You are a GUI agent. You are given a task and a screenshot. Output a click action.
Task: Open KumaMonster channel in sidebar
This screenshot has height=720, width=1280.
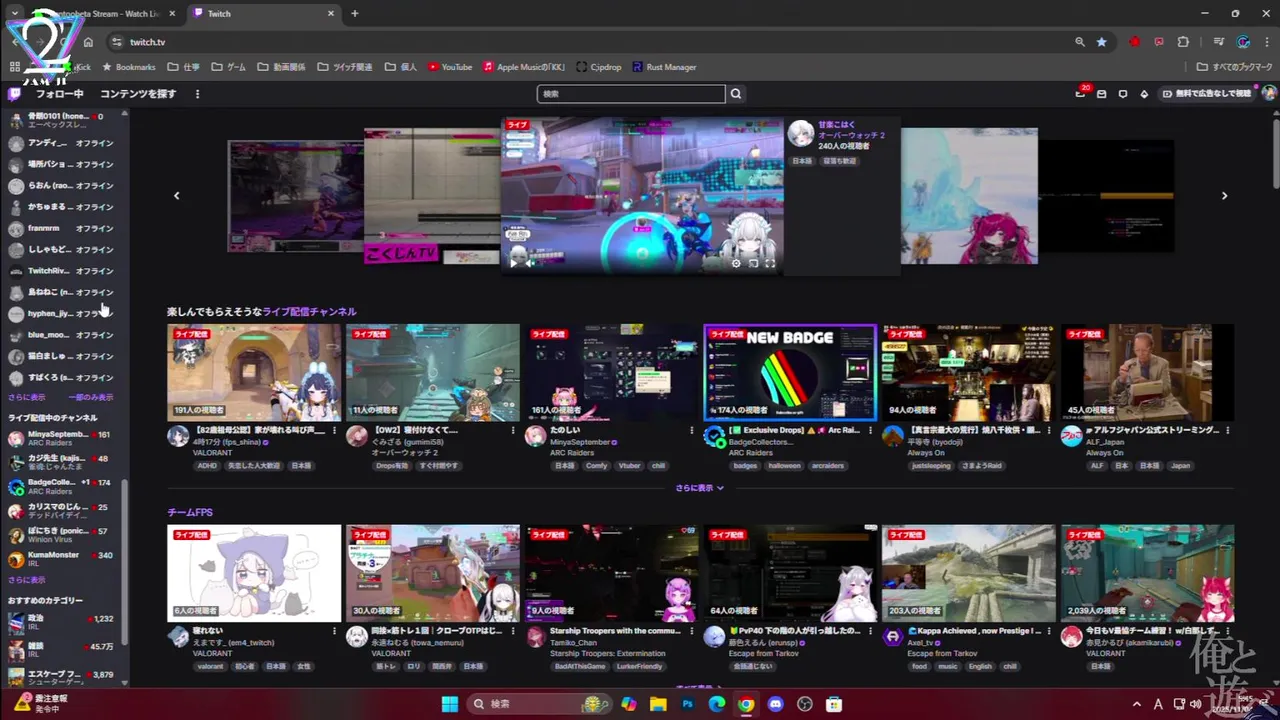pyautogui.click(x=60, y=559)
